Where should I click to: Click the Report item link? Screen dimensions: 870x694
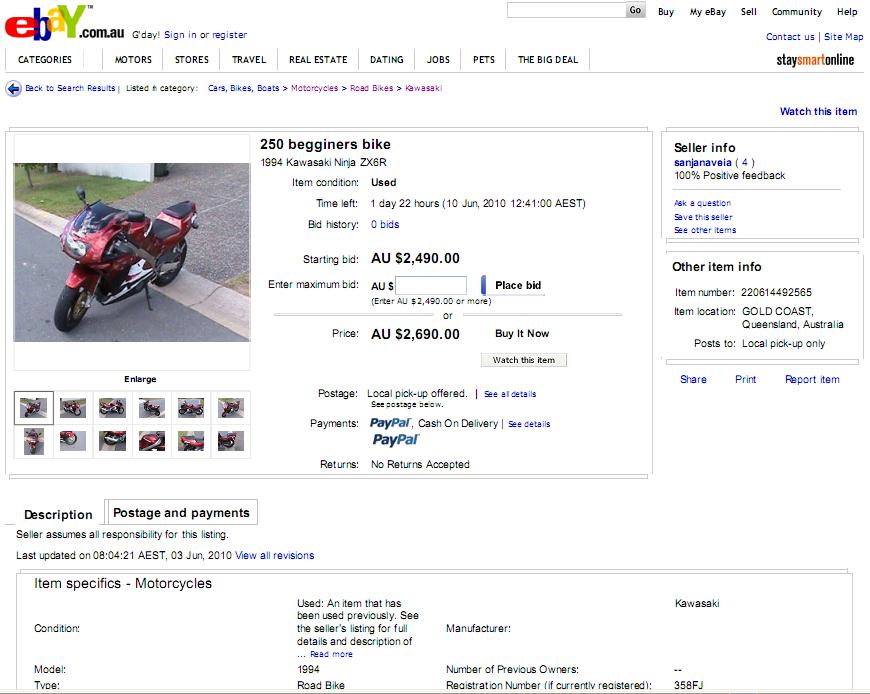click(x=811, y=380)
